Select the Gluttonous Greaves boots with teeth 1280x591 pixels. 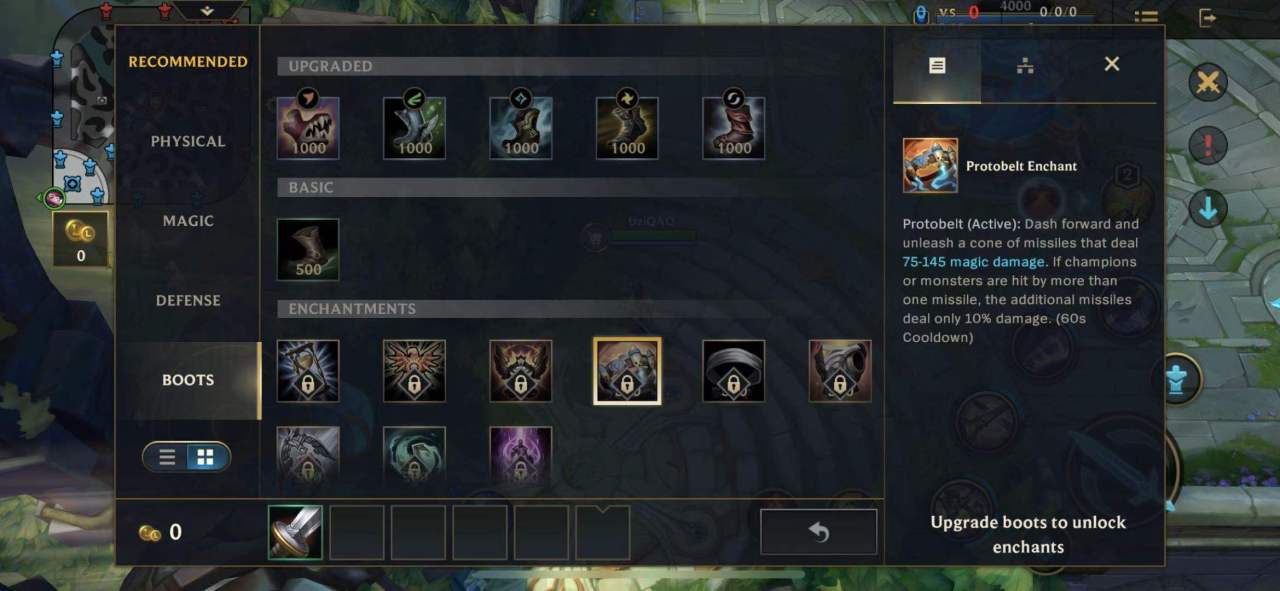pyautogui.click(x=308, y=128)
